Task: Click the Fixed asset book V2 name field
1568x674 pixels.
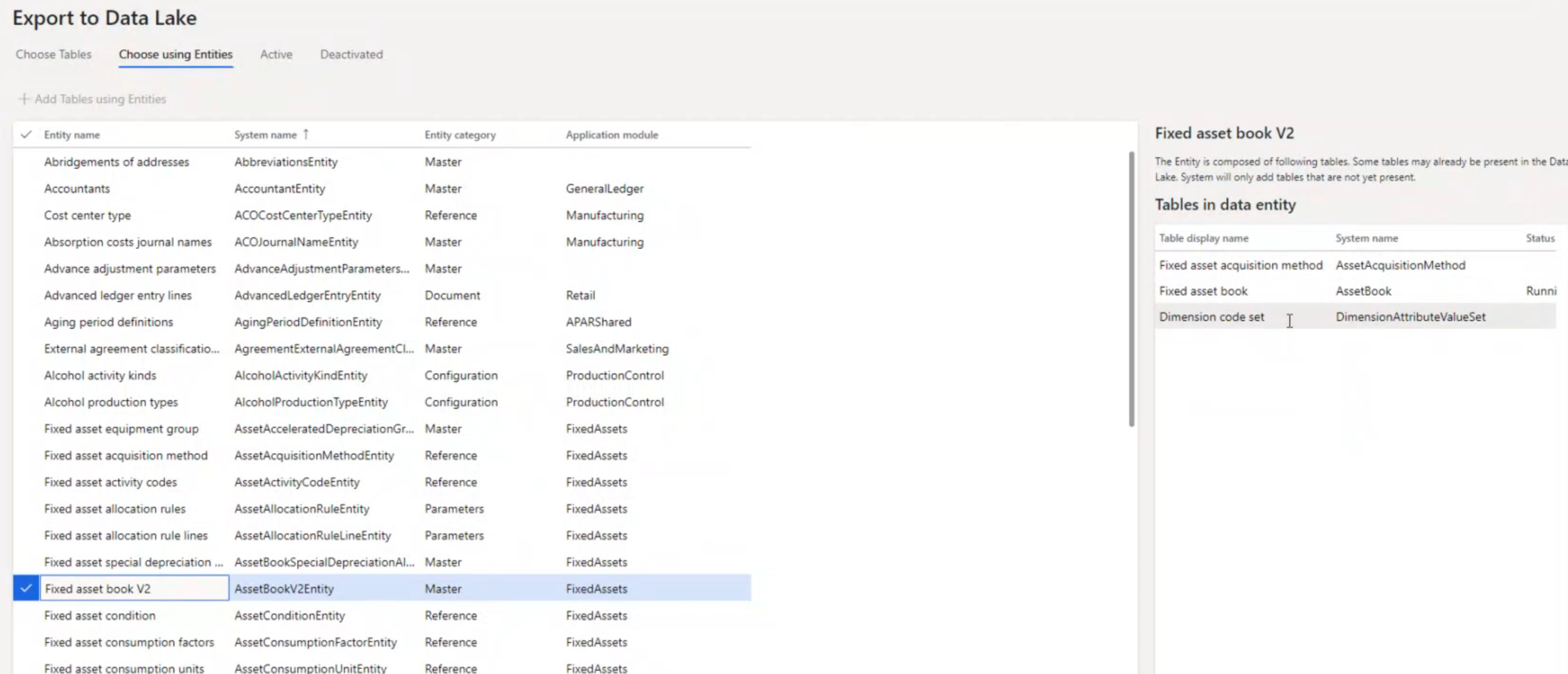Action: (134, 588)
